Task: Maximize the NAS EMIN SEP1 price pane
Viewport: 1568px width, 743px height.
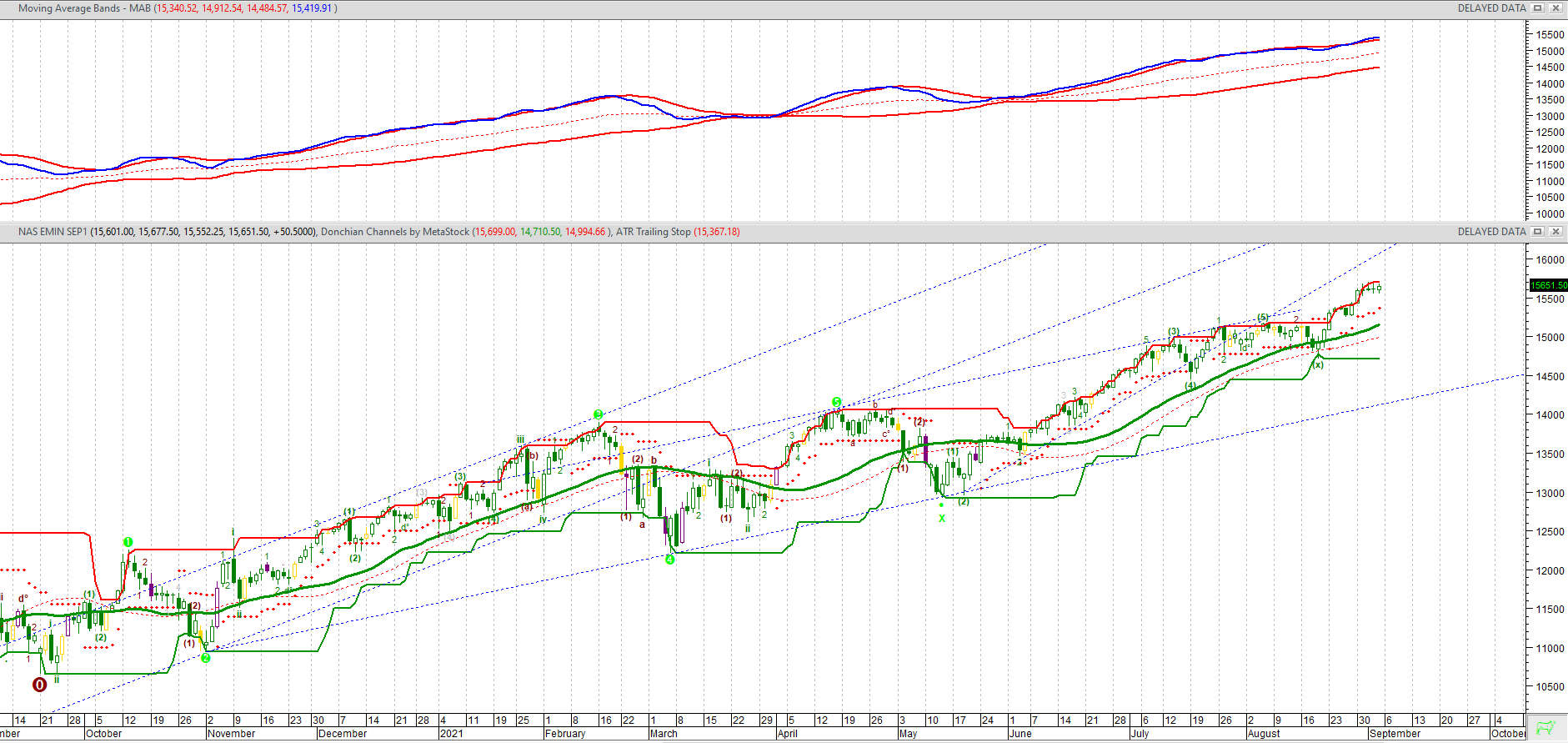Action: (1538, 232)
